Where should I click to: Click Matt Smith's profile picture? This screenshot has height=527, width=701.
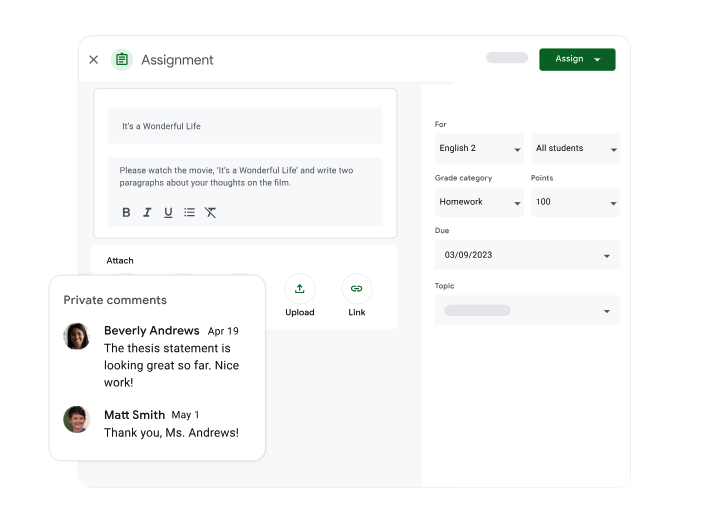click(x=76, y=419)
